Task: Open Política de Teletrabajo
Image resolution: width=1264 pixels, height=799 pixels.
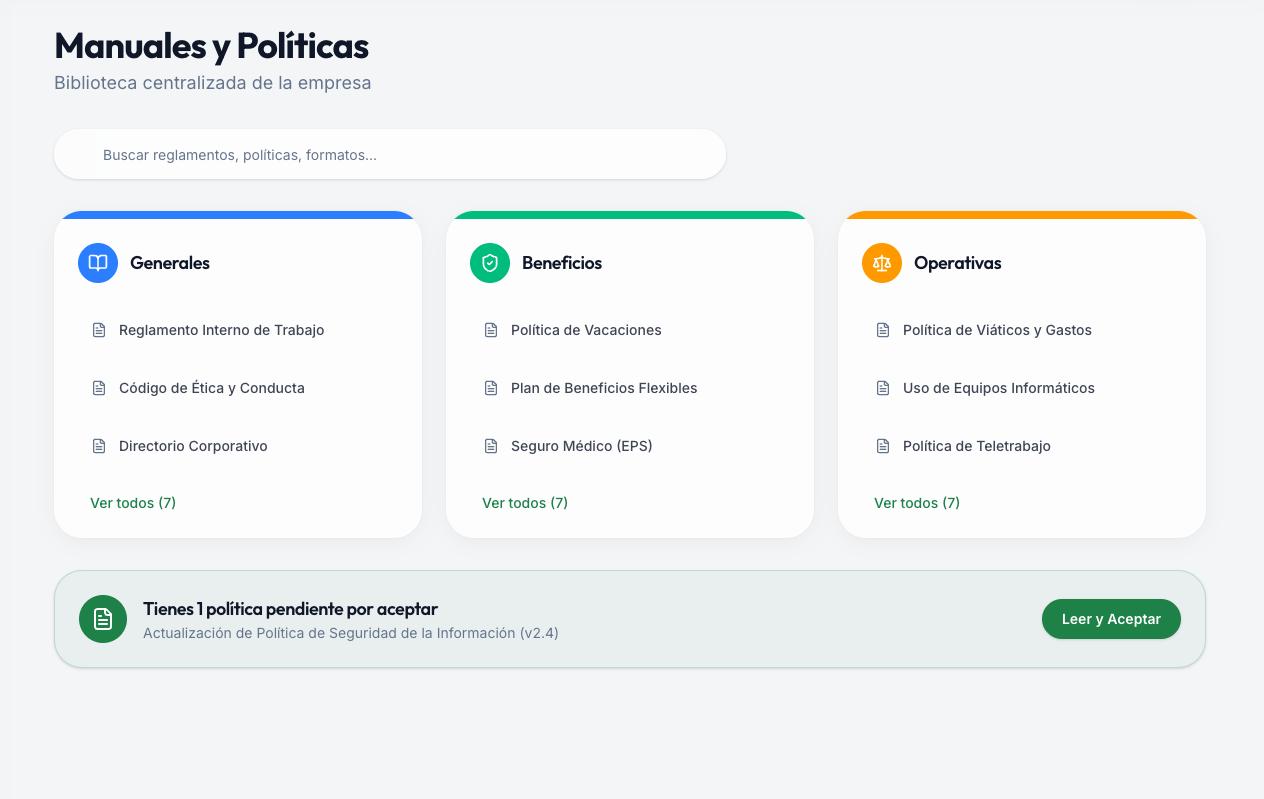Action: point(1022,446)
